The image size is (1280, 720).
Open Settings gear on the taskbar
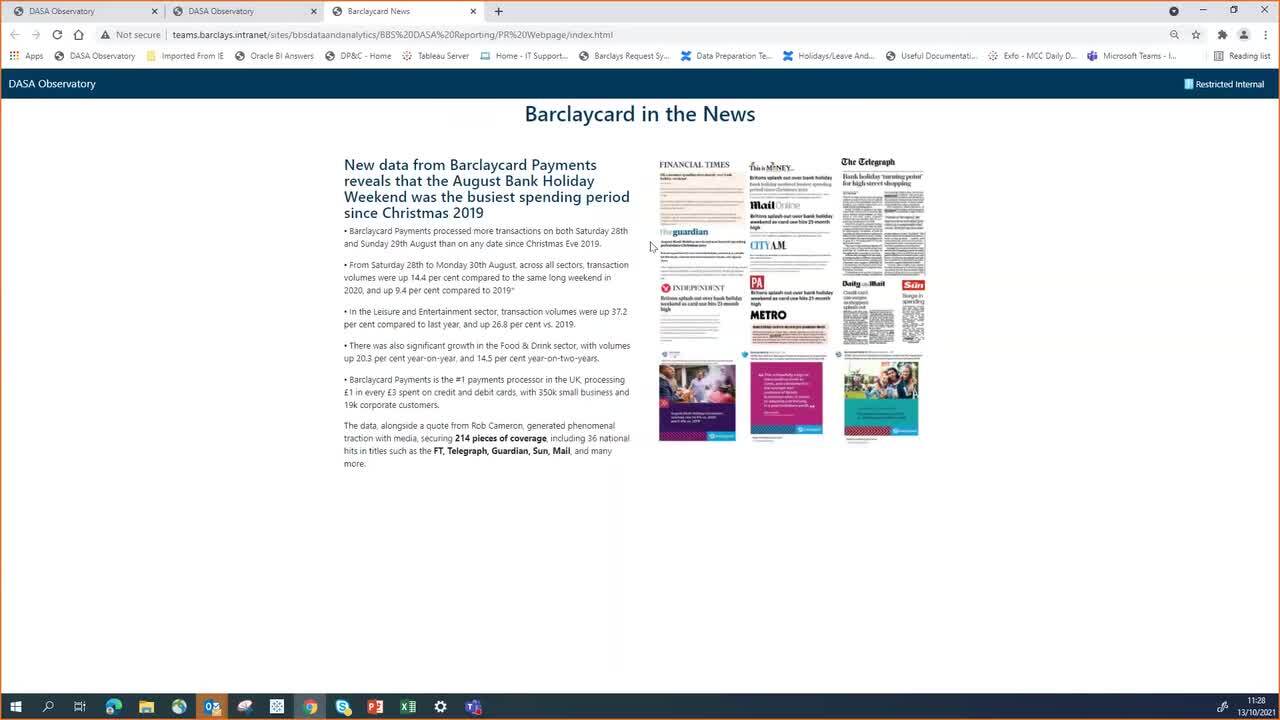tap(440, 707)
